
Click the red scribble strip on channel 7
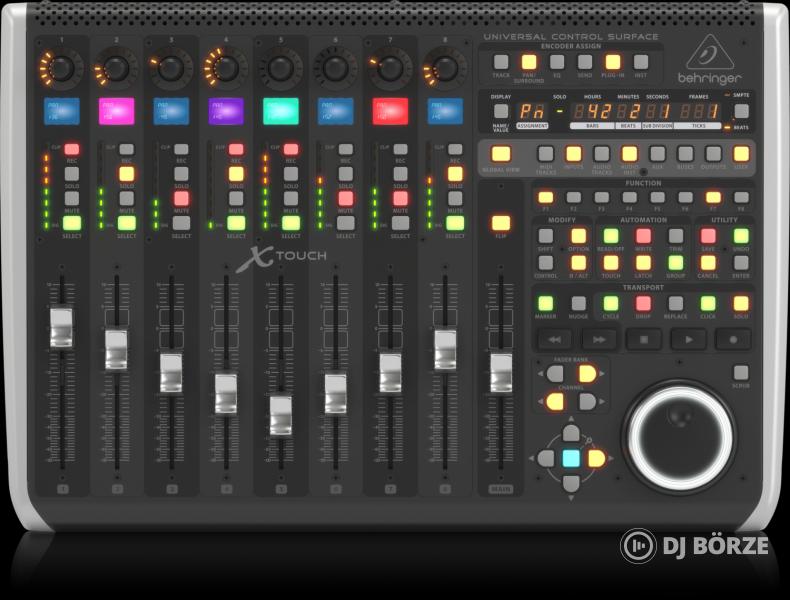(x=390, y=111)
